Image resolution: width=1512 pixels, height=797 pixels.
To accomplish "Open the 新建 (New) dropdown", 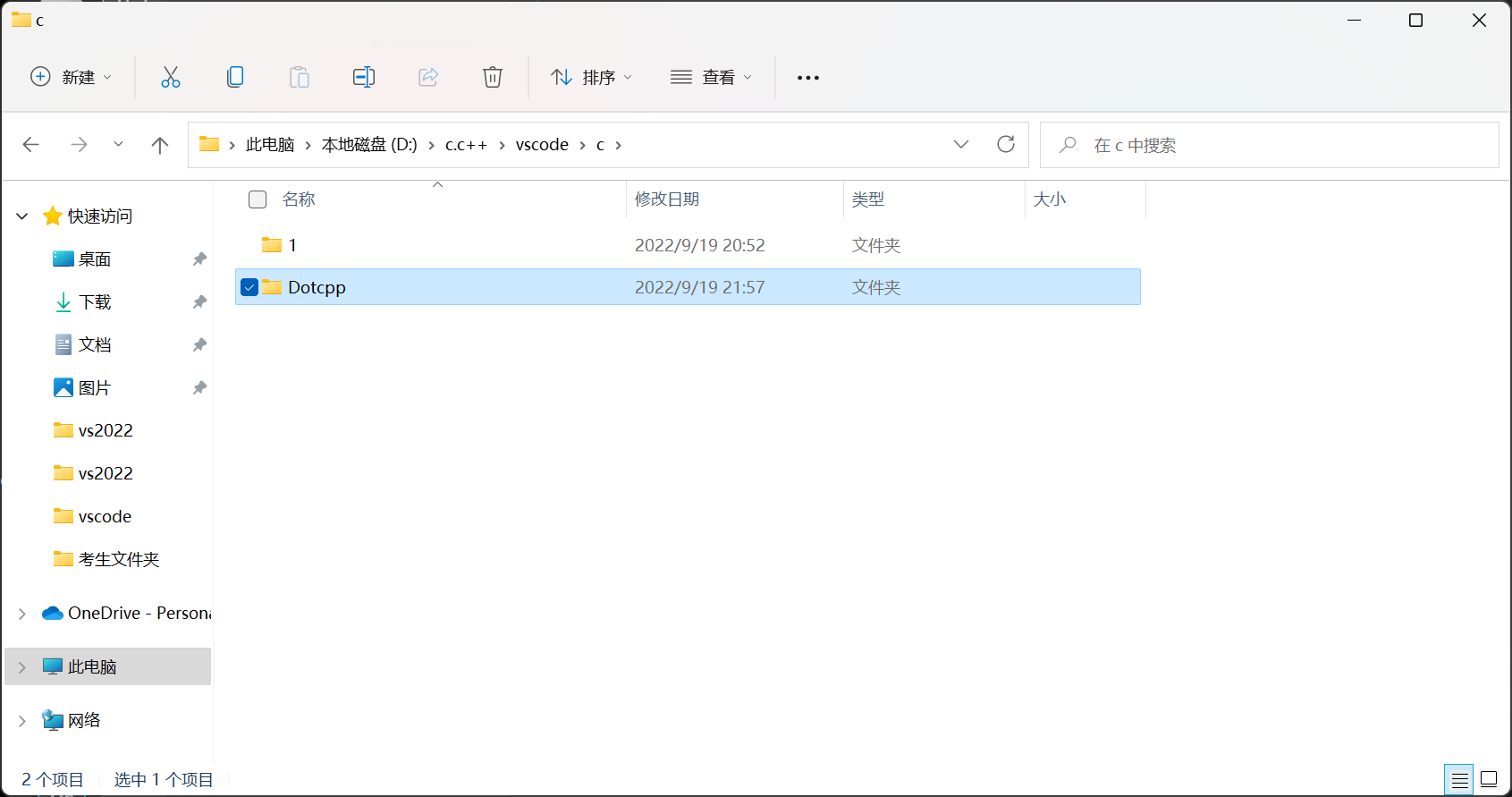I will tap(72, 78).
